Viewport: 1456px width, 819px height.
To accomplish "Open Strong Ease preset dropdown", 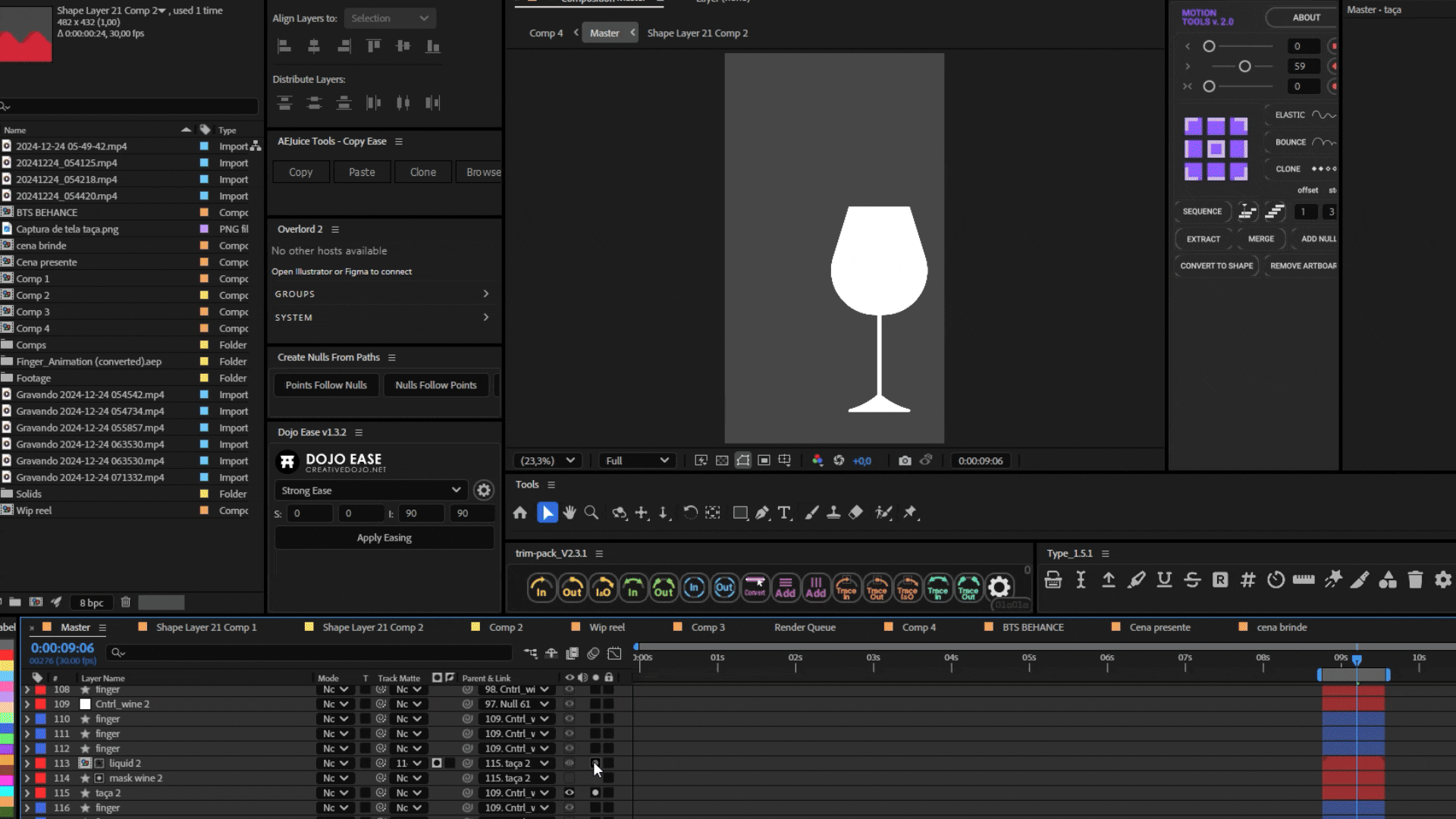I will (371, 491).
